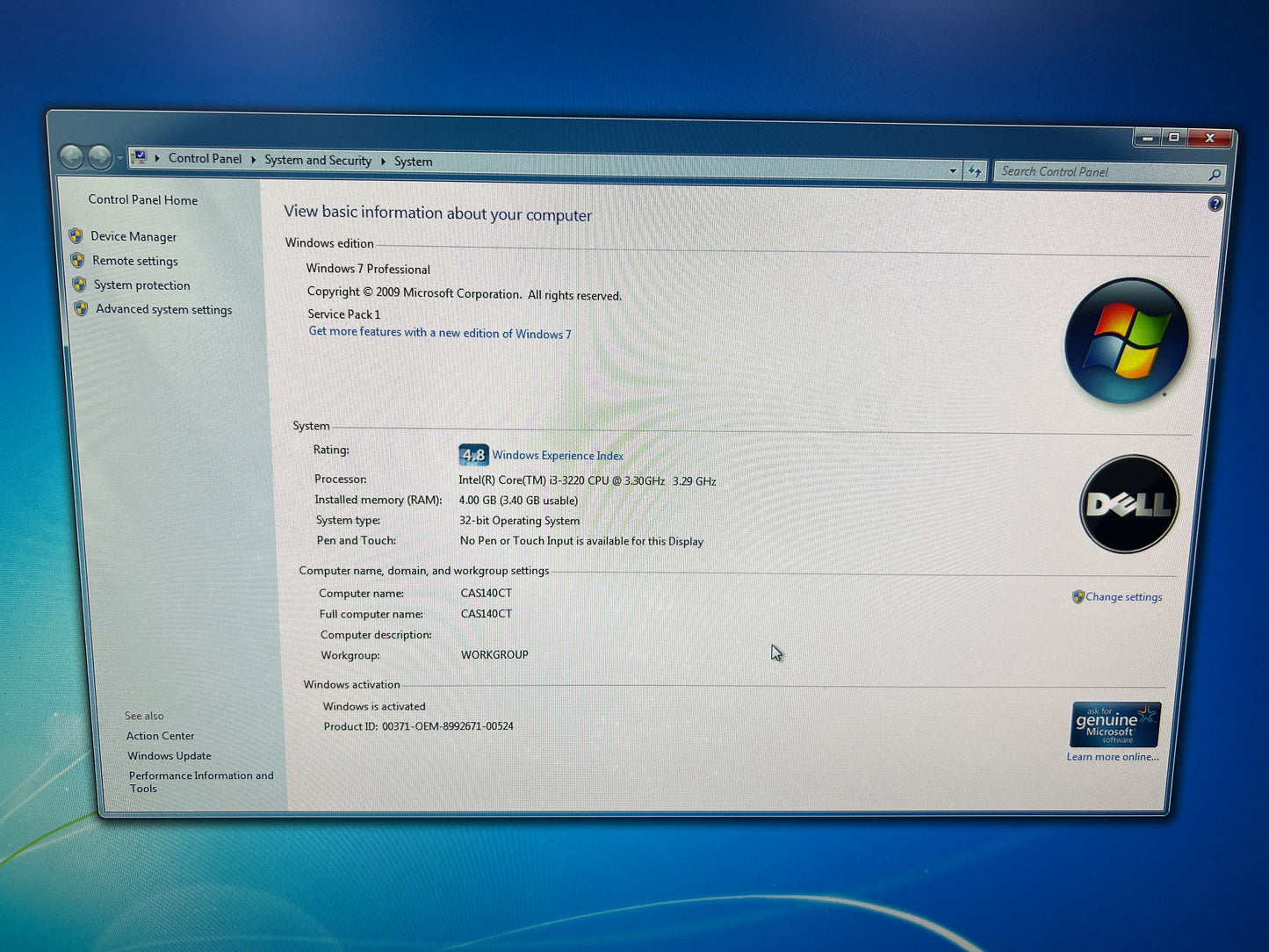
Task: Open Windows Update under See also
Action: 169,755
